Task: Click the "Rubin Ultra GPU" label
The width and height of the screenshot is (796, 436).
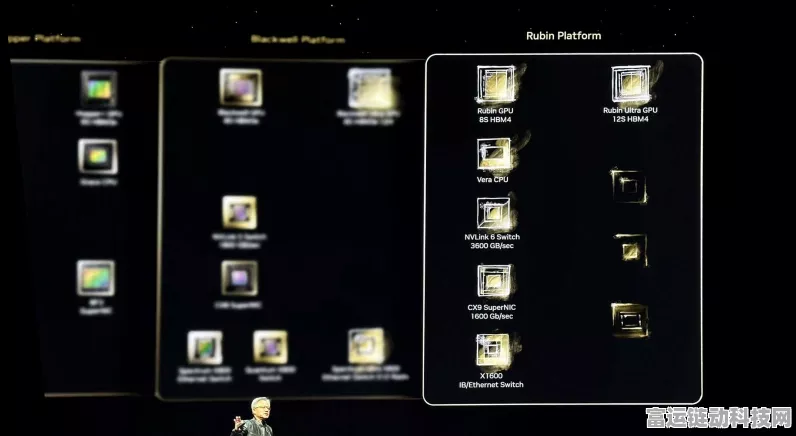Action: click(630, 110)
